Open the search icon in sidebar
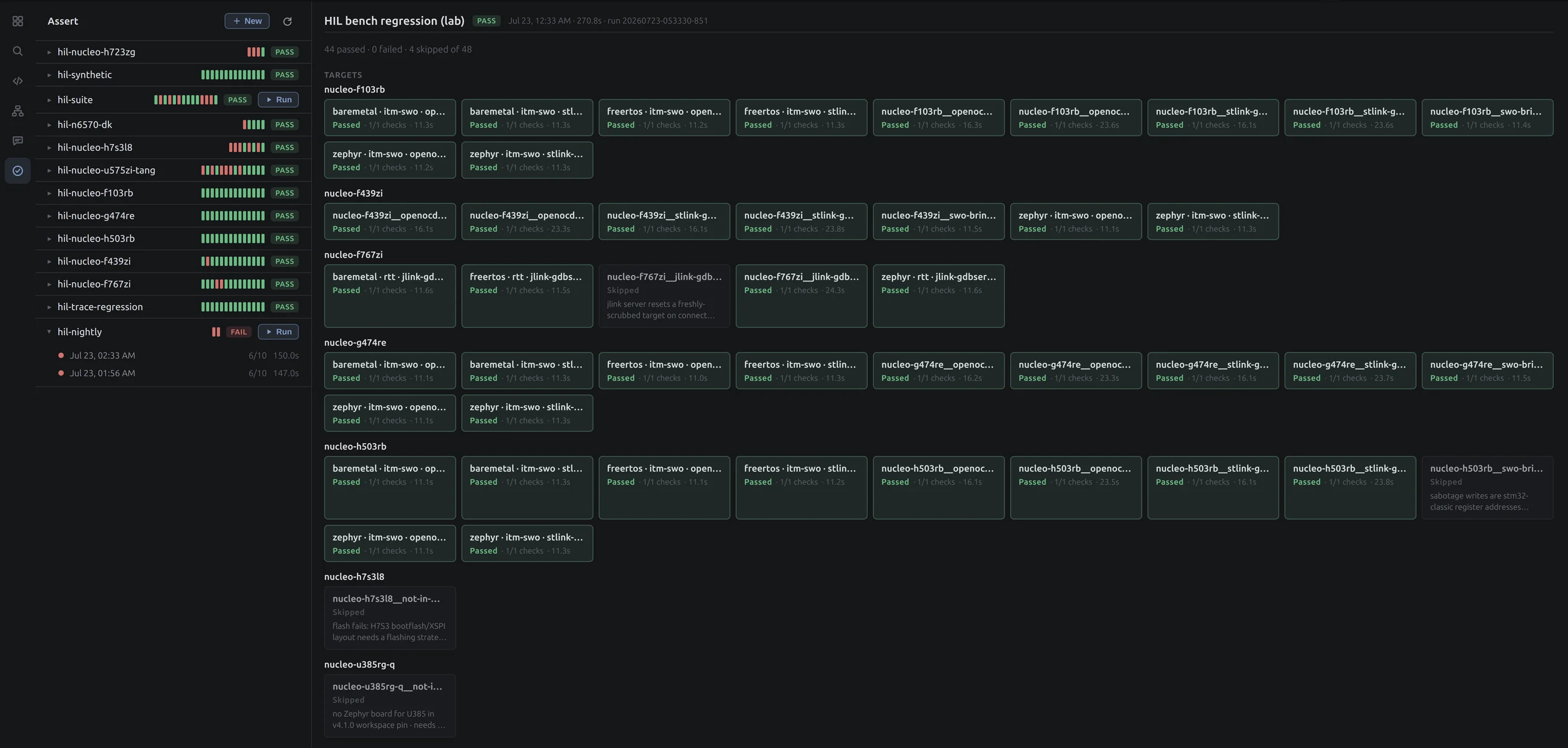This screenshot has height=748, width=1568. (17, 51)
